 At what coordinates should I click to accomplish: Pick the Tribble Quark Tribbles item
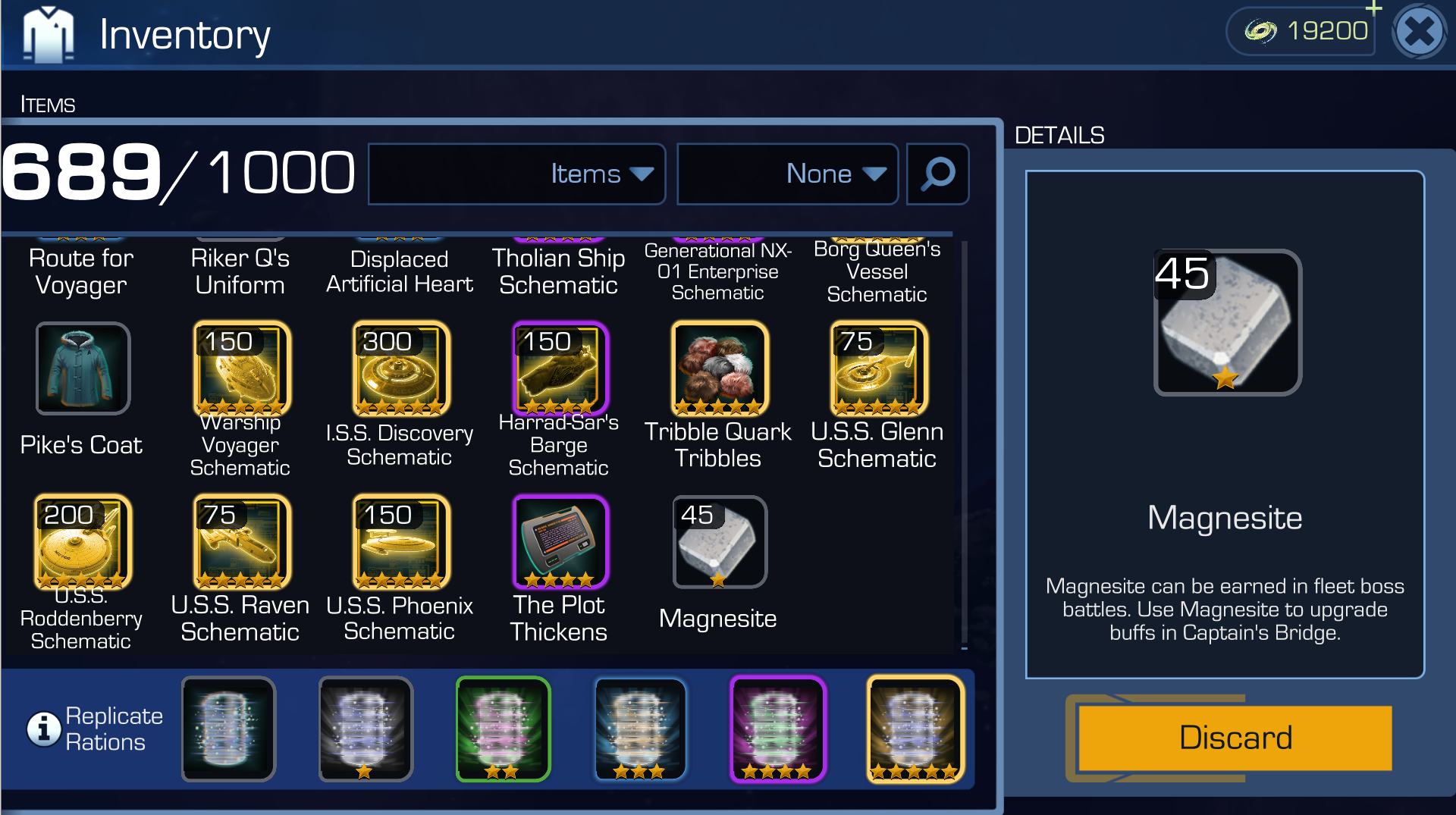coord(720,368)
